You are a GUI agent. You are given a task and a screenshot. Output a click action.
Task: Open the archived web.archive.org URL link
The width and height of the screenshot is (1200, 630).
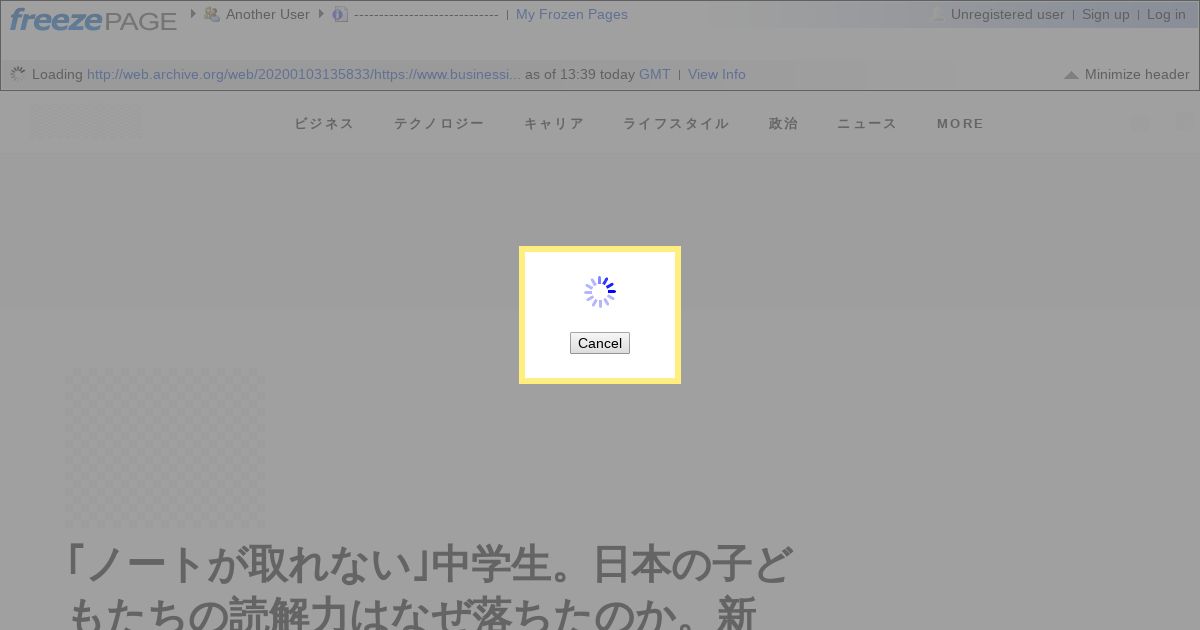tap(304, 74)
